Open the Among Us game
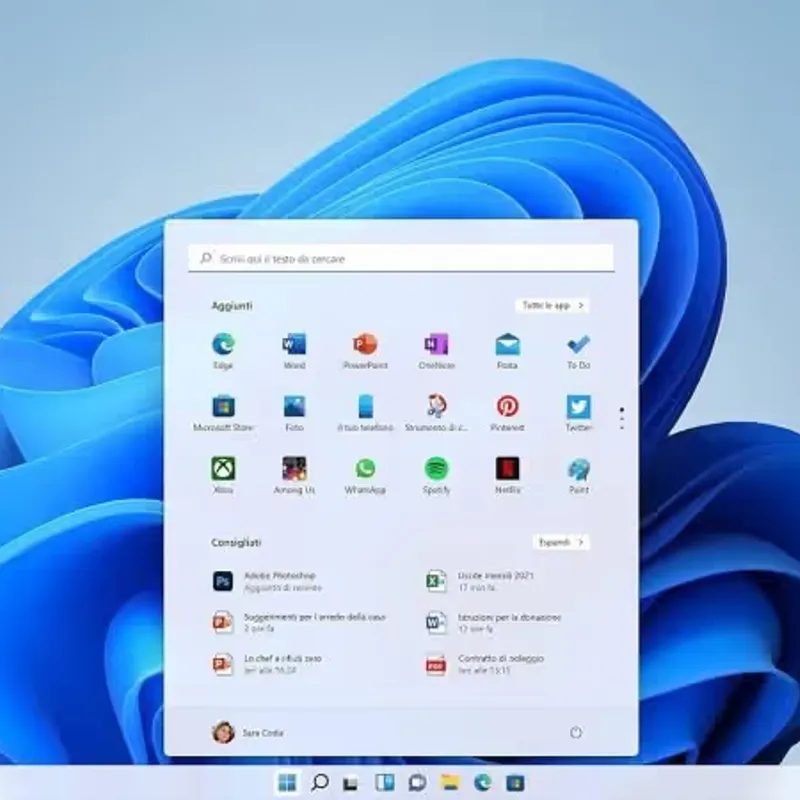Screen dimensions: 800x800 pyautogui.click(x=294, y=474)
